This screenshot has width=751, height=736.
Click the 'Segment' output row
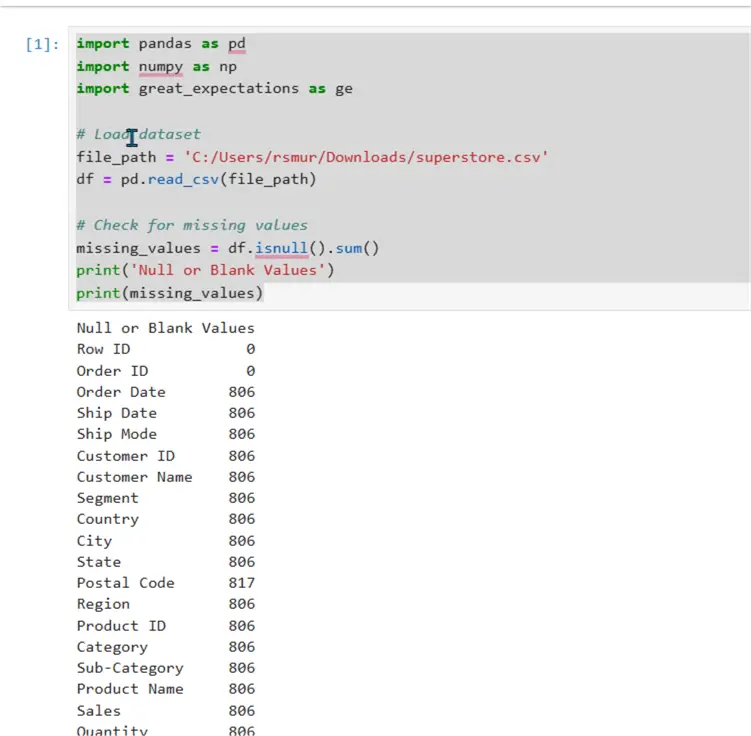166,498
